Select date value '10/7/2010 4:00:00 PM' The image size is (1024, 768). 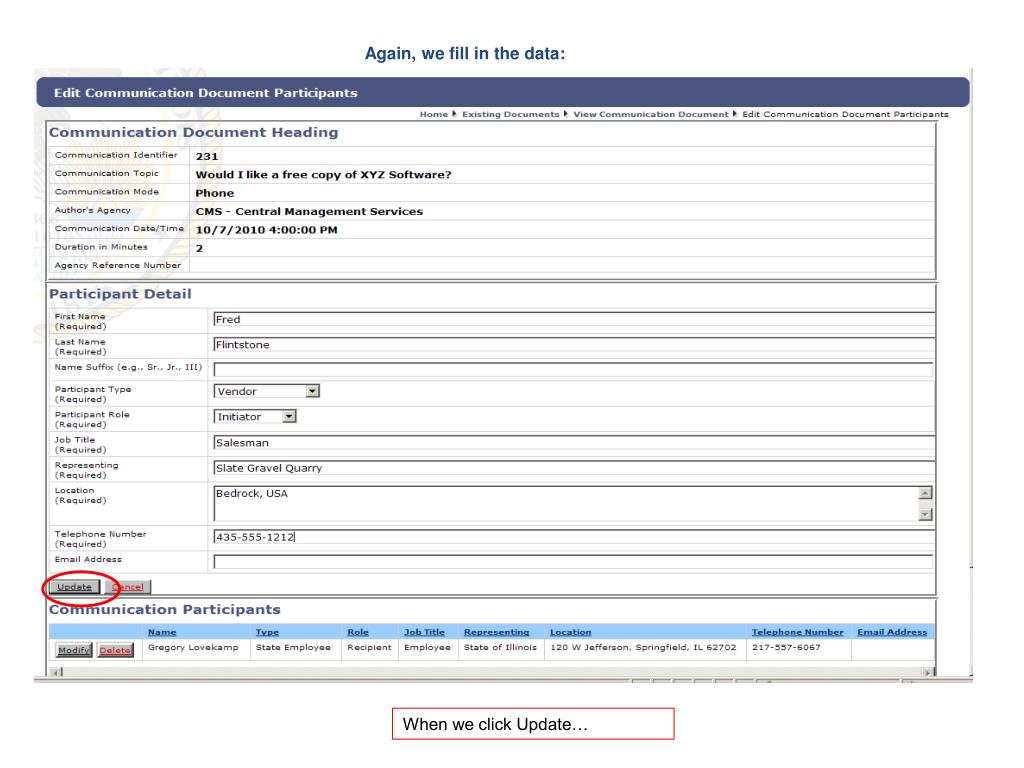click(x=266, y=230)
